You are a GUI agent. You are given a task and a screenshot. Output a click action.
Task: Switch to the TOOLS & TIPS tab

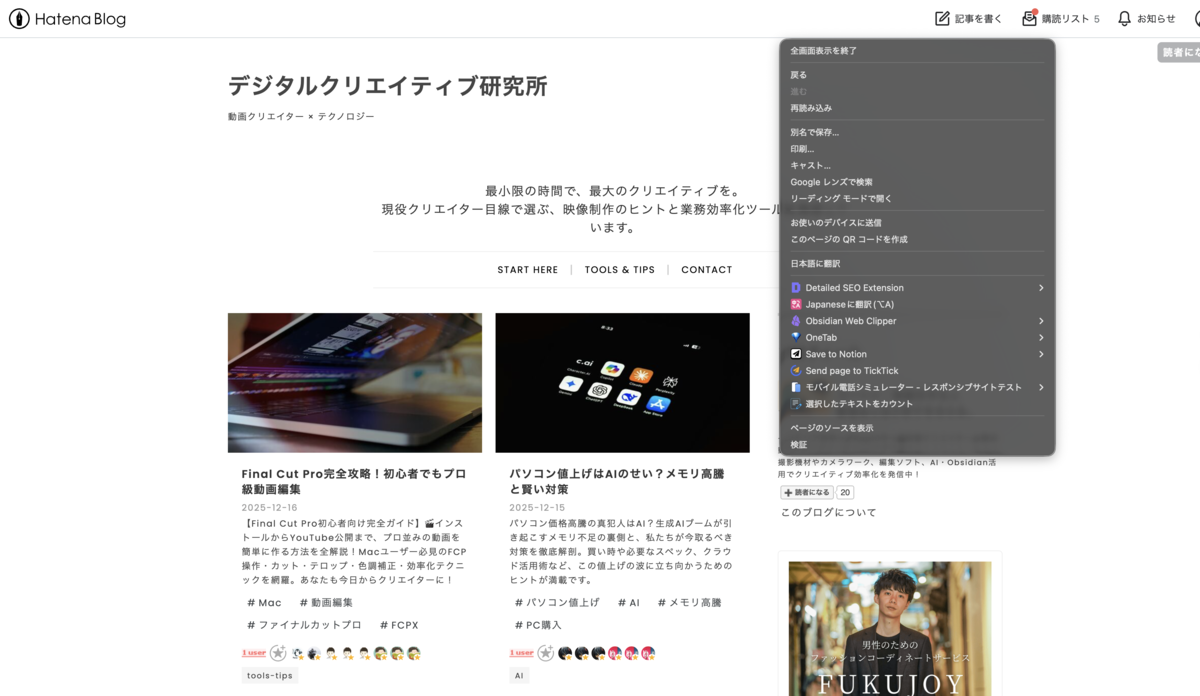[619, 269]
